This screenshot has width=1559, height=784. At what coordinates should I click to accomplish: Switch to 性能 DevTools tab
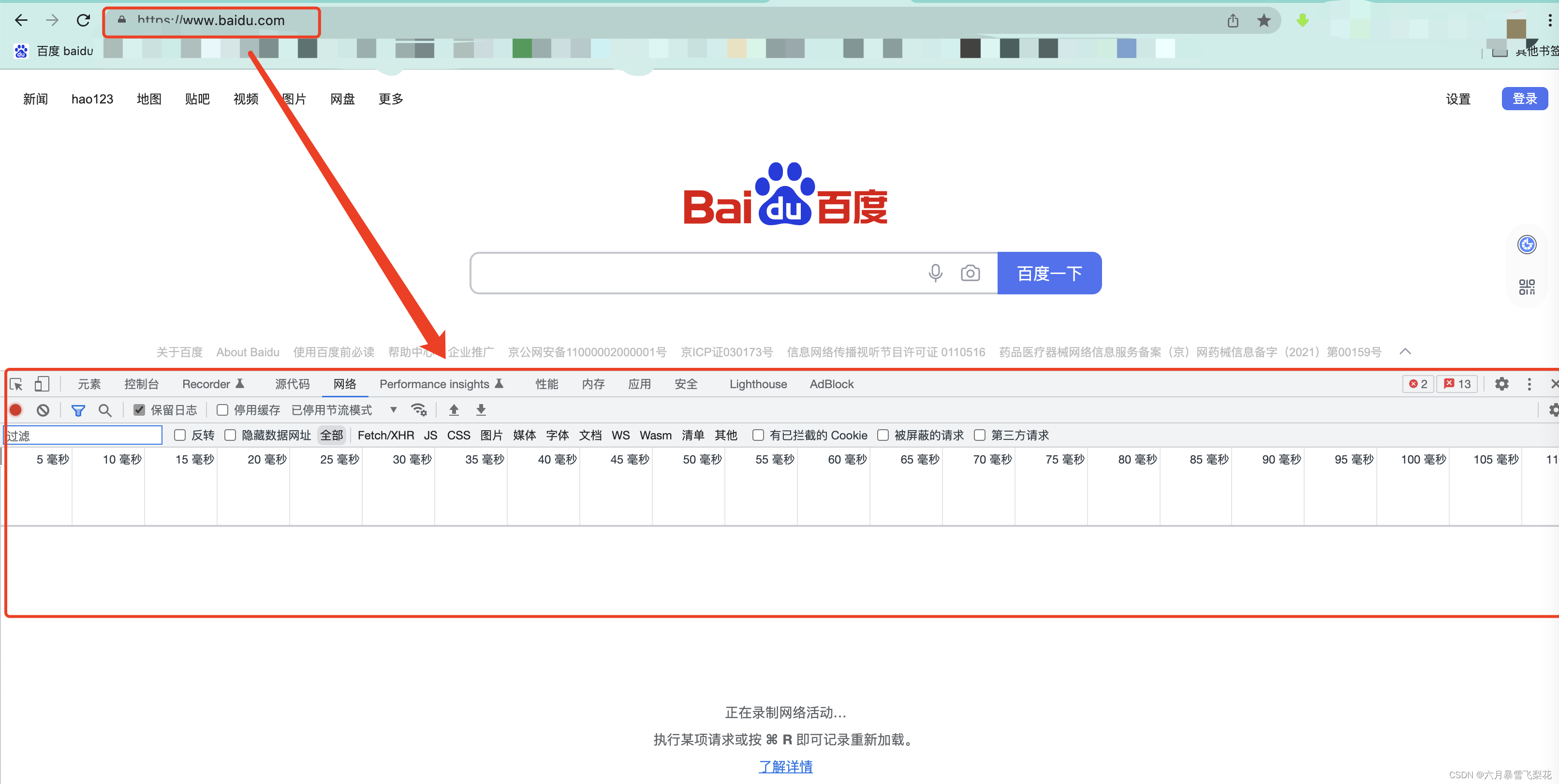pos(547,384)
